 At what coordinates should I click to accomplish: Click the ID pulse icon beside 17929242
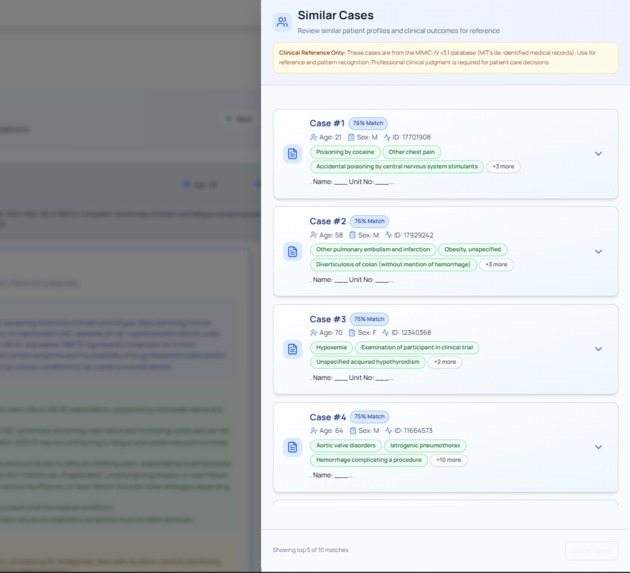388,235
